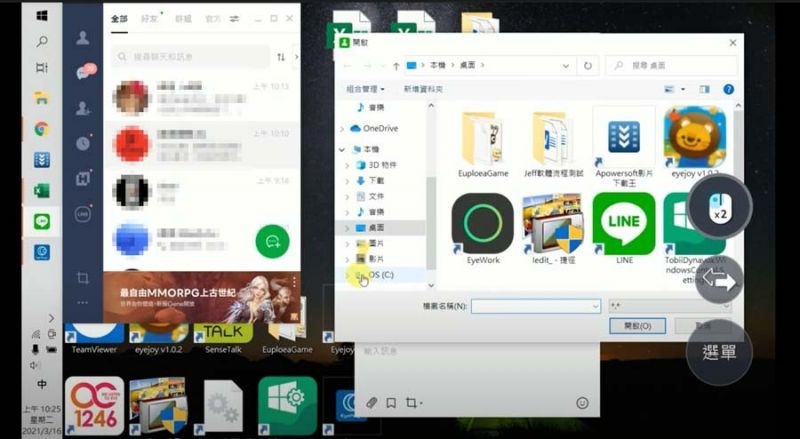Click the green new chat button
This screenshot has height=439, width=800.
pyautogui.click(x=272, y=240)
